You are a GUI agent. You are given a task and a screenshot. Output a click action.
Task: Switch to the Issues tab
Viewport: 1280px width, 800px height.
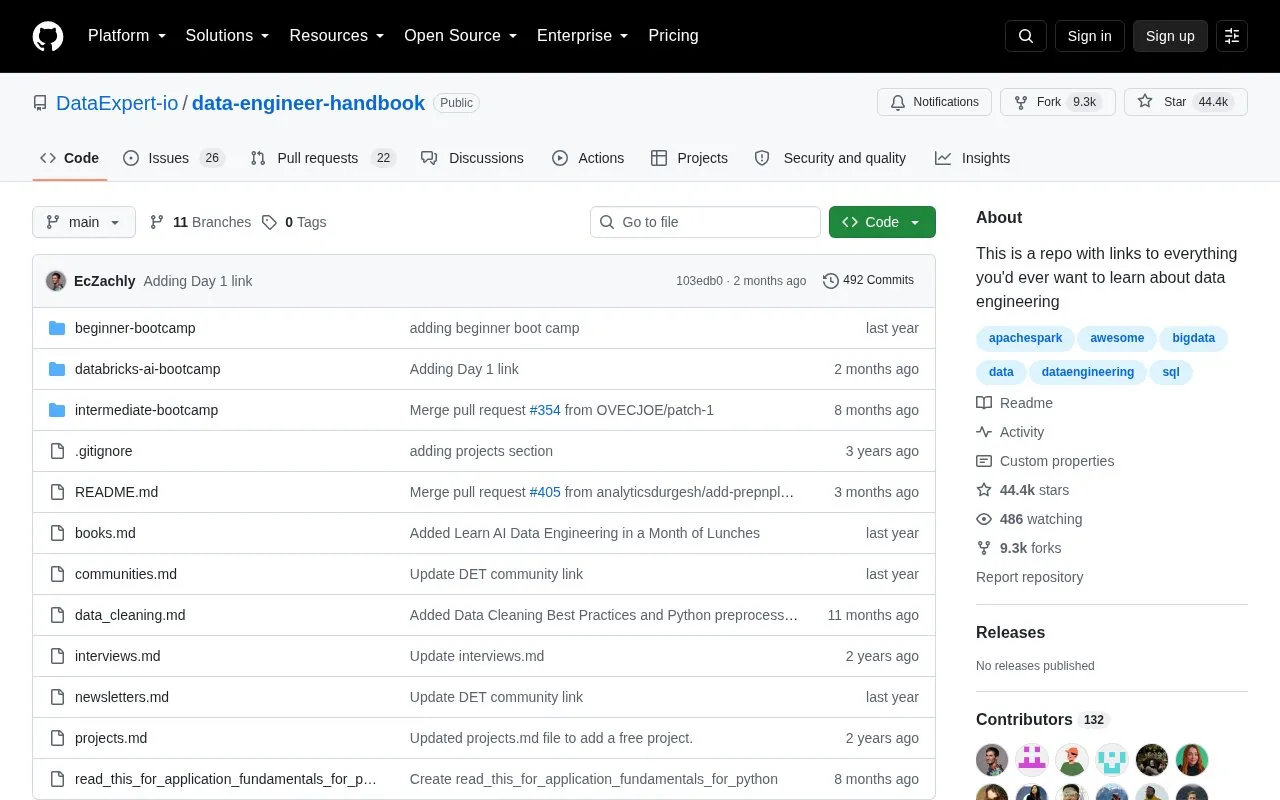point(174,158)
